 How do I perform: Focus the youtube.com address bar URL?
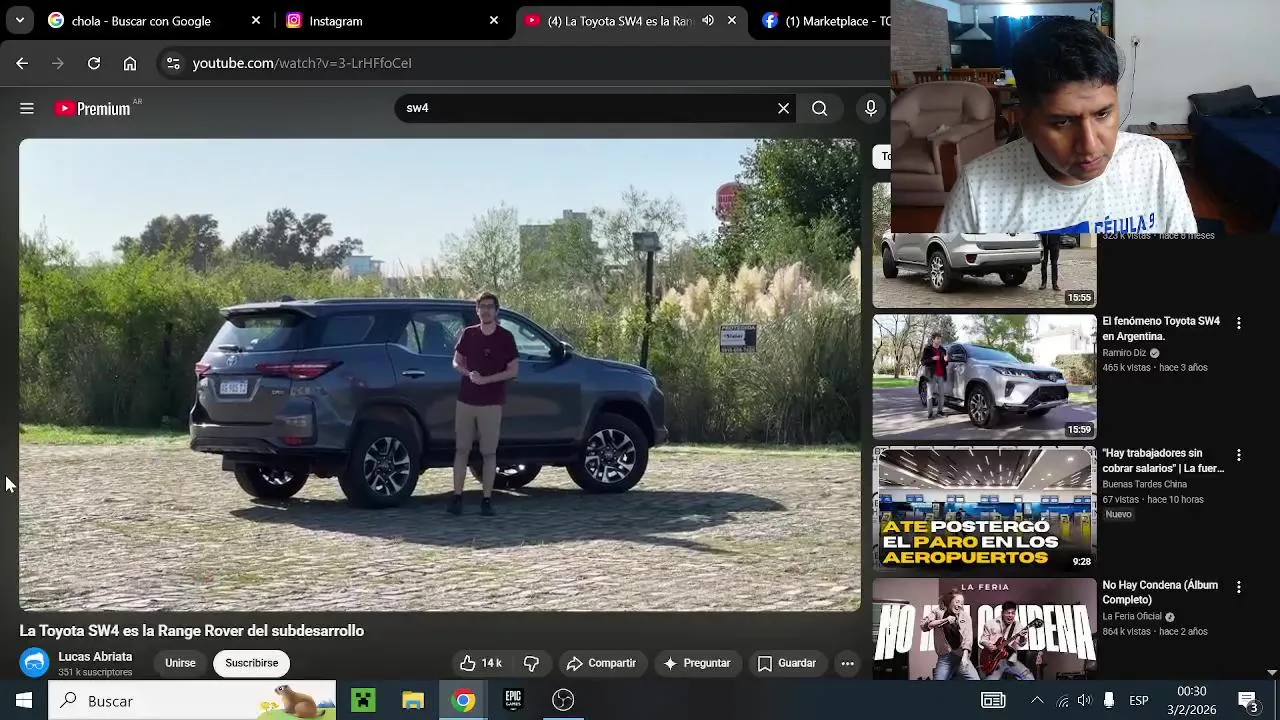302,63
